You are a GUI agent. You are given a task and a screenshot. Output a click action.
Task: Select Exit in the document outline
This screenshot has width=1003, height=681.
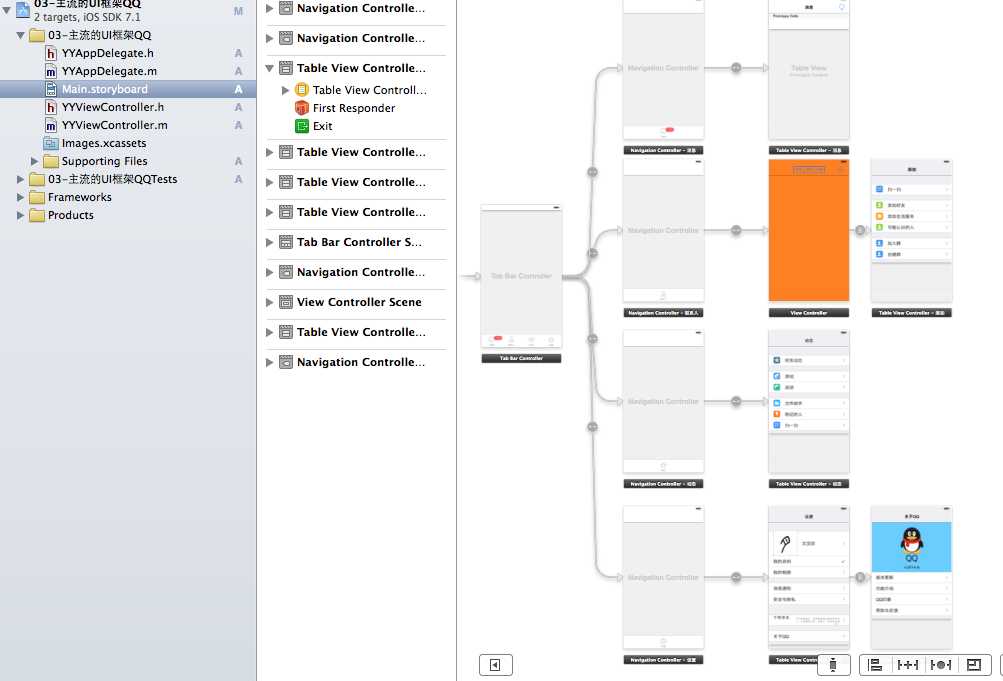[x=322, y=126]
